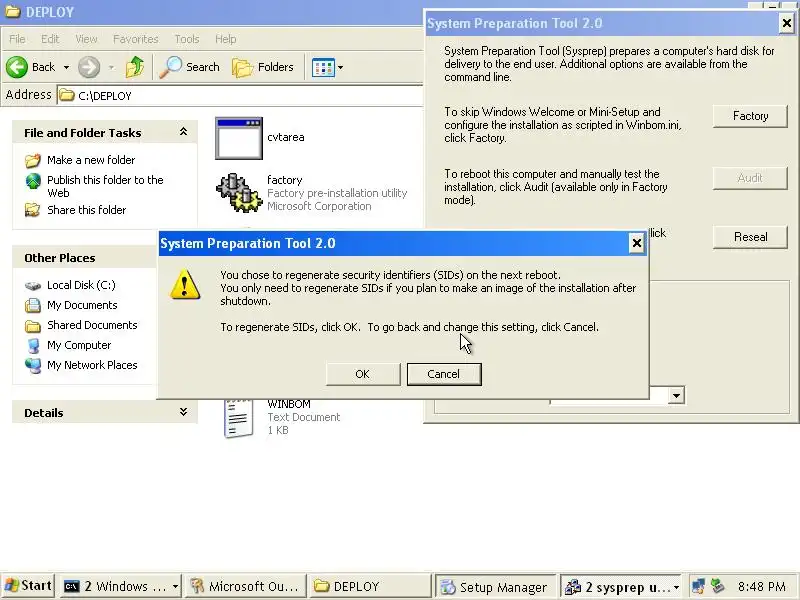Open the Help menu
This screenshot has height=600, width=800.
pyautogui.click(x=226, y=39)
